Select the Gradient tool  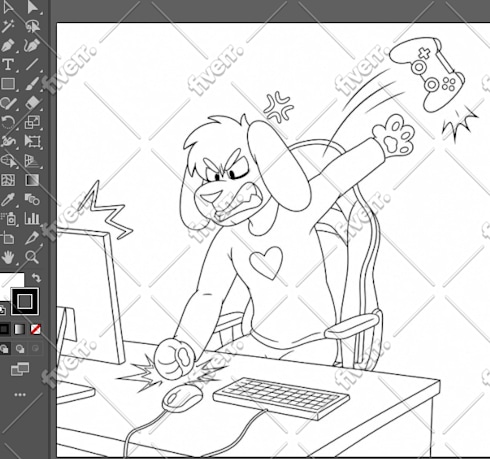pos(32,180)
